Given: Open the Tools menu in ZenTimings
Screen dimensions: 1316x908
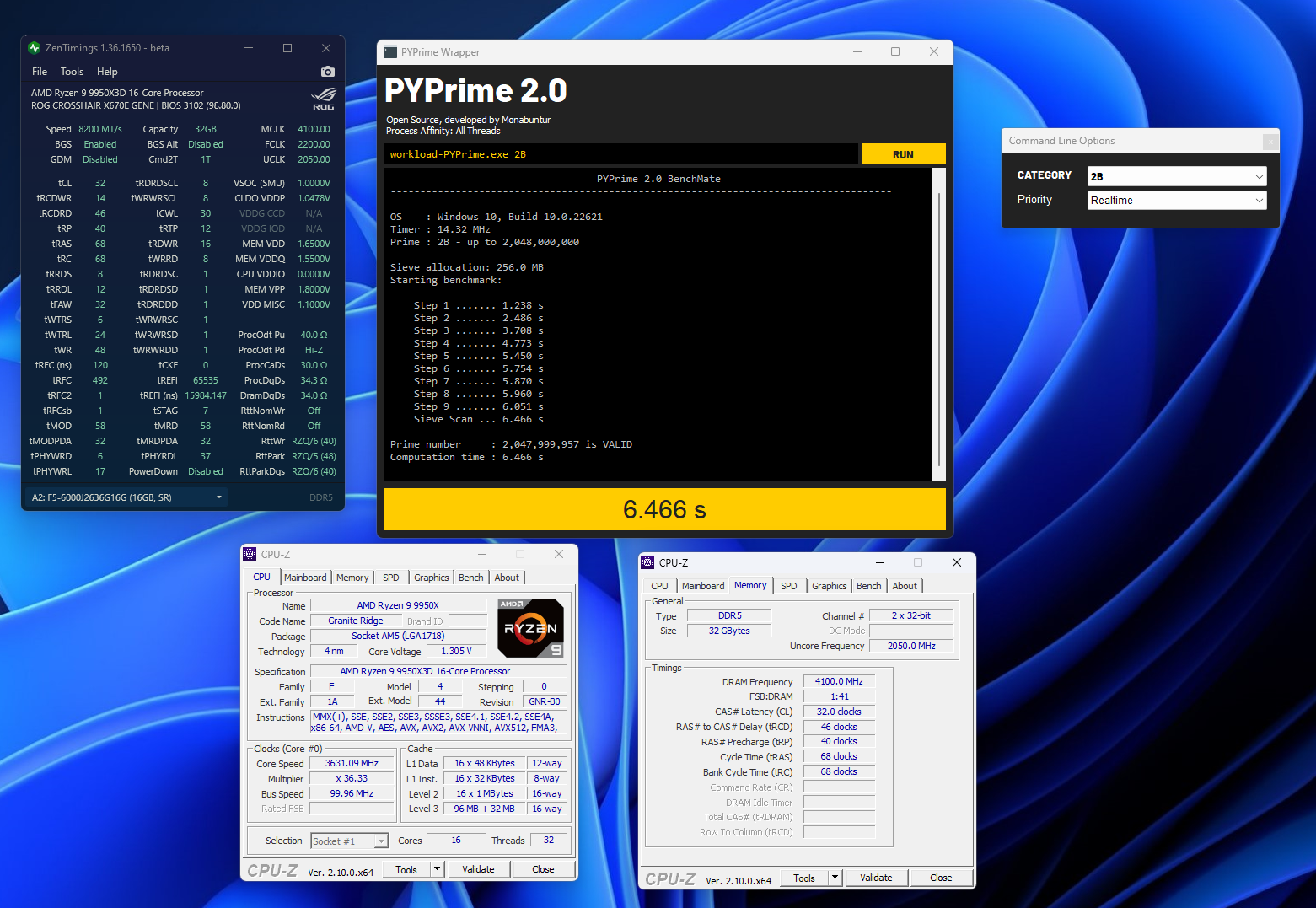Looking at the screenshot, I should (x=72, y=72).
